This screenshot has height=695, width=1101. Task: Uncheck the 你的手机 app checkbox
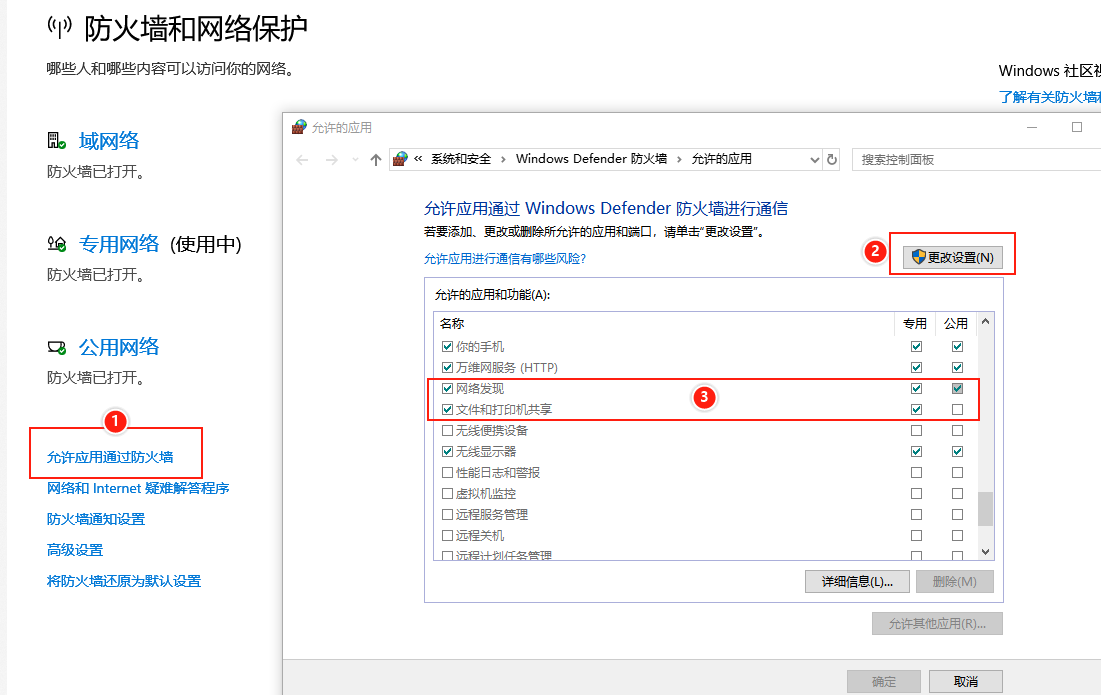[447, 347]
